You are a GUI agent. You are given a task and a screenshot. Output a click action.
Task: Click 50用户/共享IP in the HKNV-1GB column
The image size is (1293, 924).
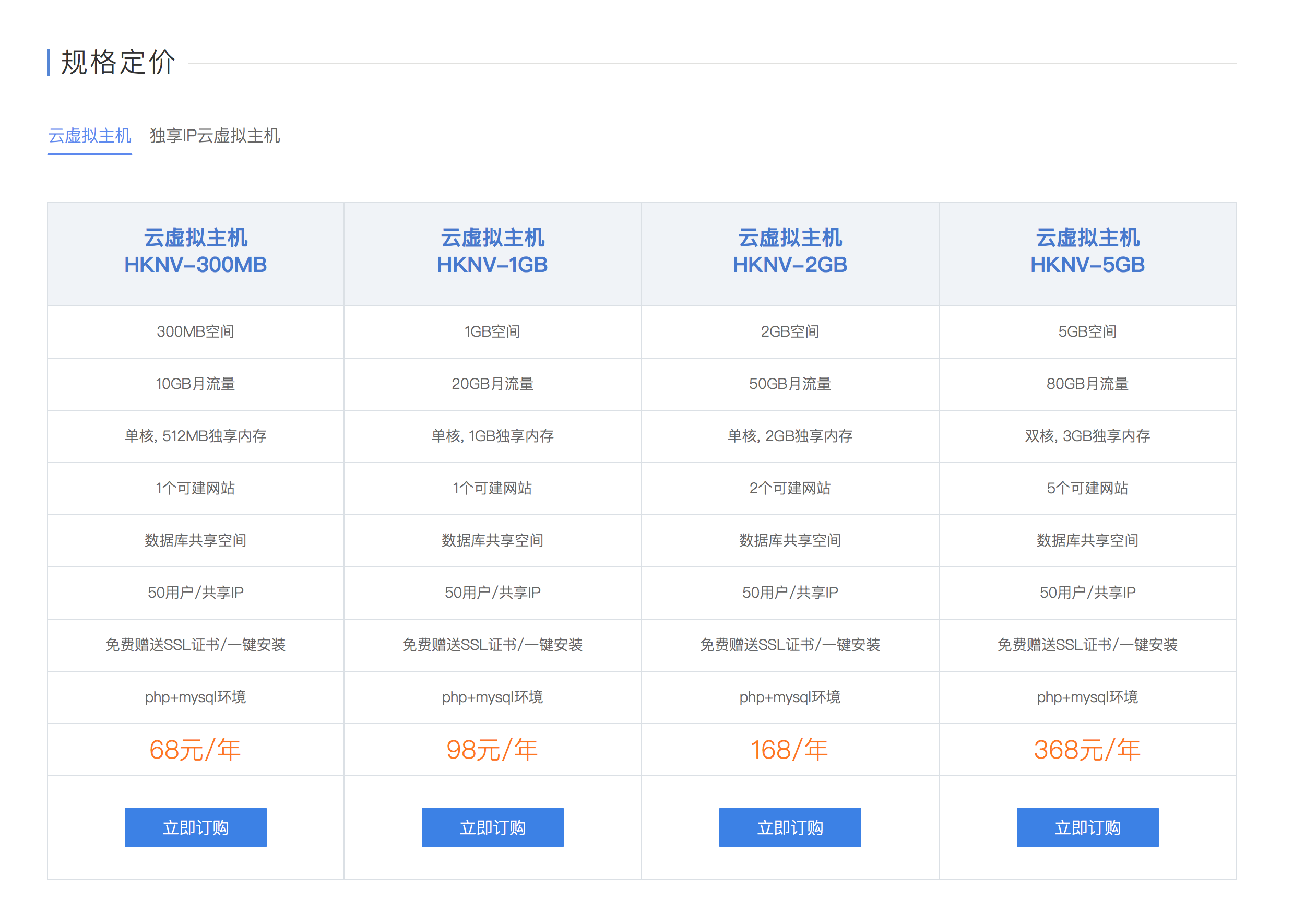tap(492, 593)
